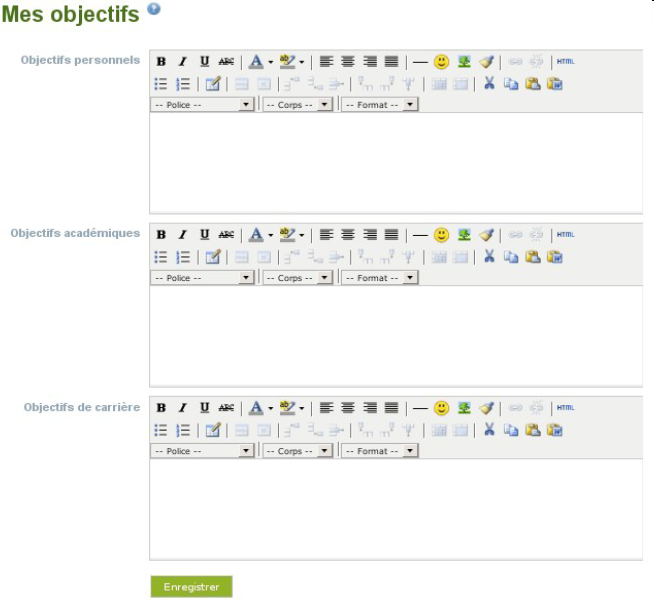The image size is (654, 601).
Task: Insert bulleted list in Objectifs personnels editor
Action: pyautogui.click(x=161, y=84)
